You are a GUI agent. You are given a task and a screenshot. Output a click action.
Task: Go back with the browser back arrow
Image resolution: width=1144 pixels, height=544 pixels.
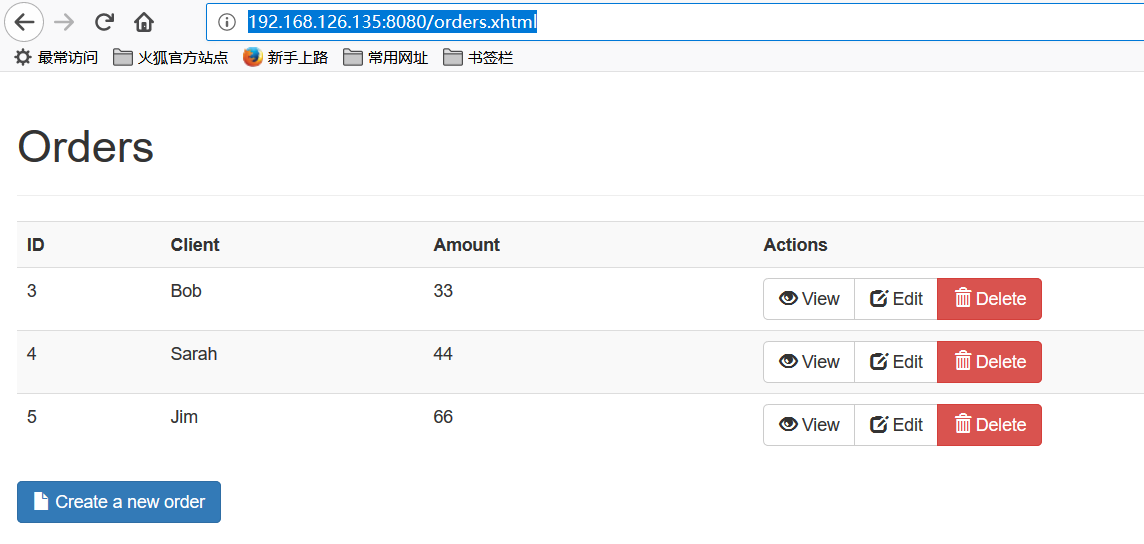click(24, 23)
